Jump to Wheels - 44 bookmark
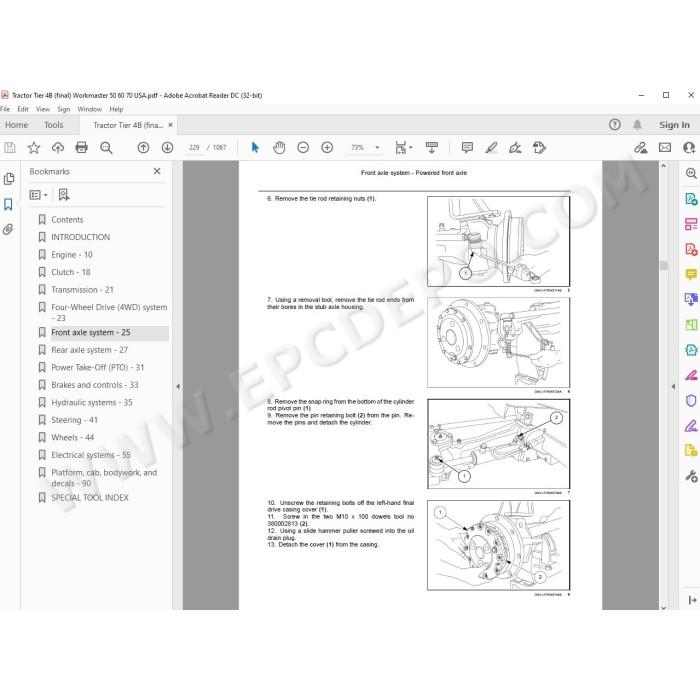The image size is (700, 700). click(73, 438)
